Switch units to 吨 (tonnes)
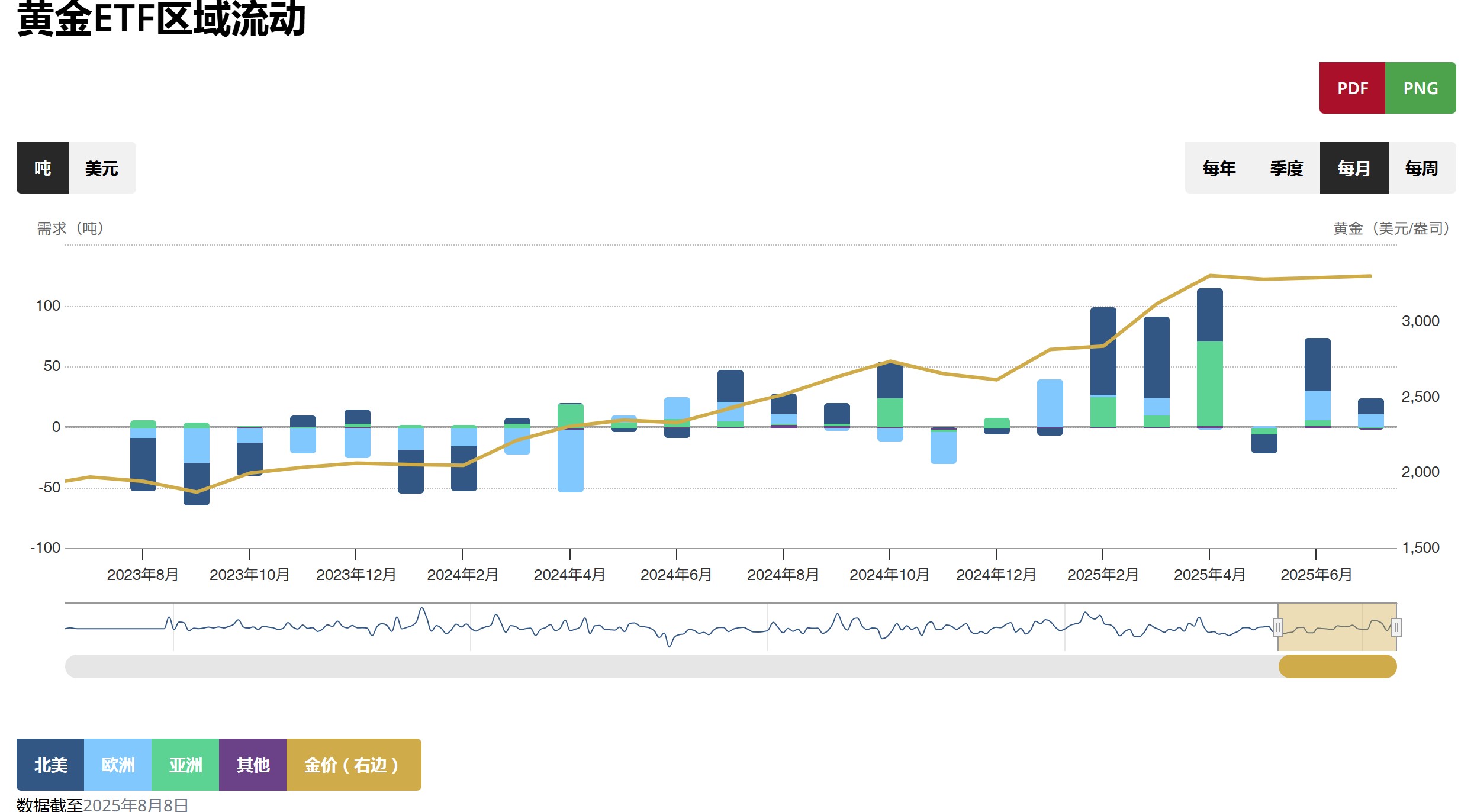Screen dimensions: 1474x812 point(43,168)
